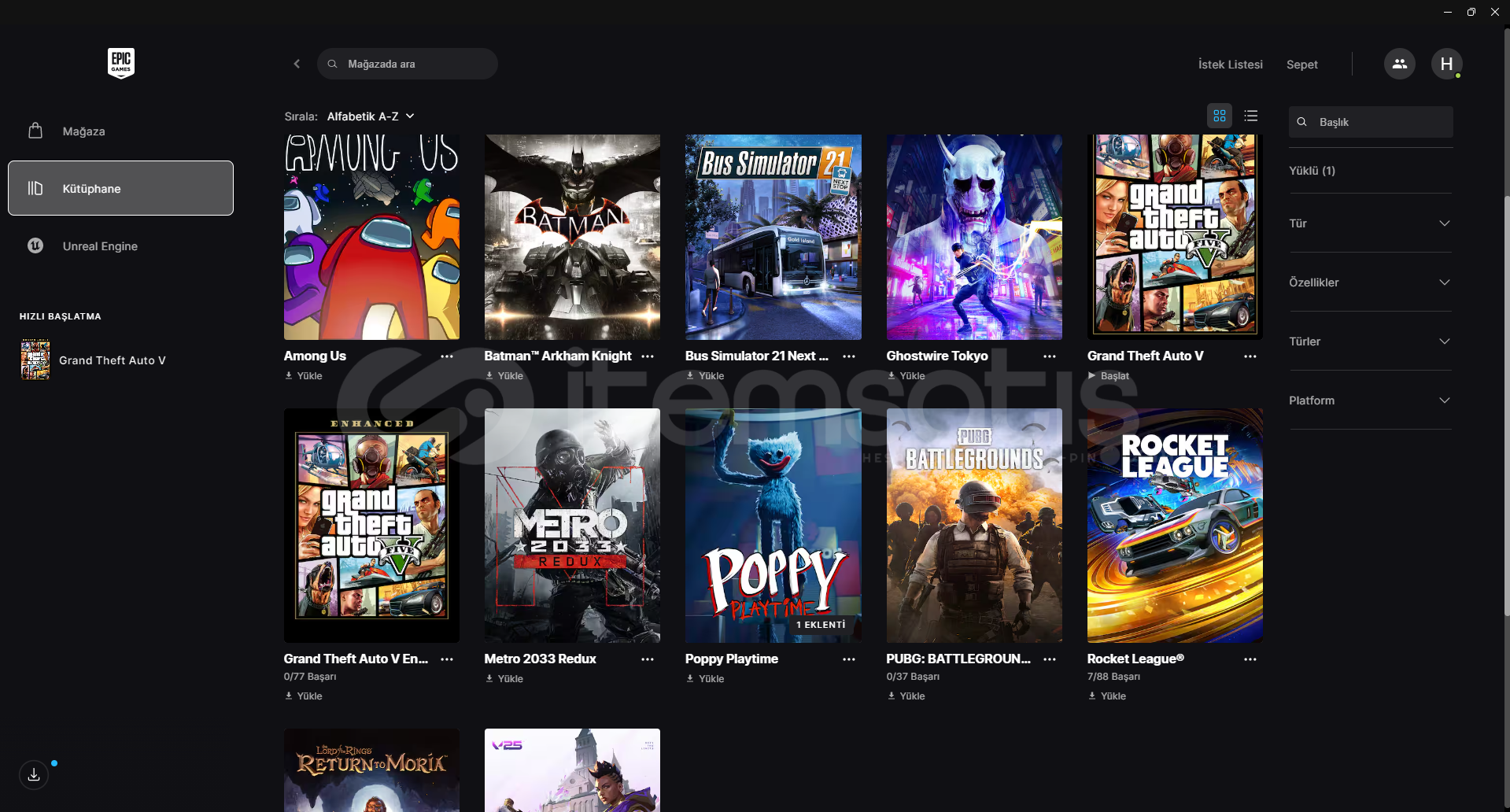Switch to list view
1510x812 pixels.
(1251, 116)
